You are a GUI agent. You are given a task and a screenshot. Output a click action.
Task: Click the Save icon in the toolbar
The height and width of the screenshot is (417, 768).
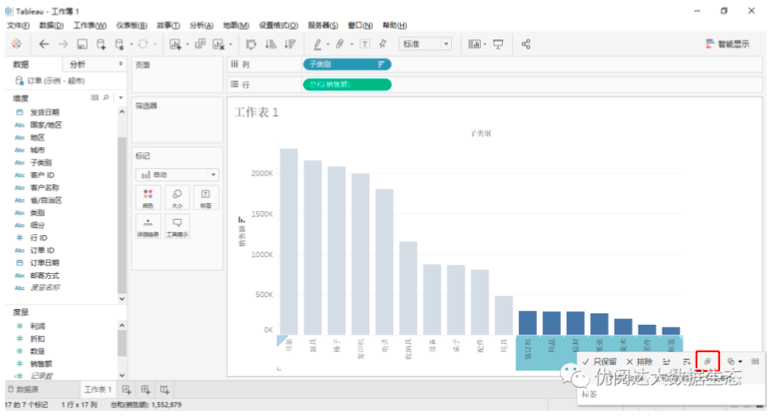(83, 44)
